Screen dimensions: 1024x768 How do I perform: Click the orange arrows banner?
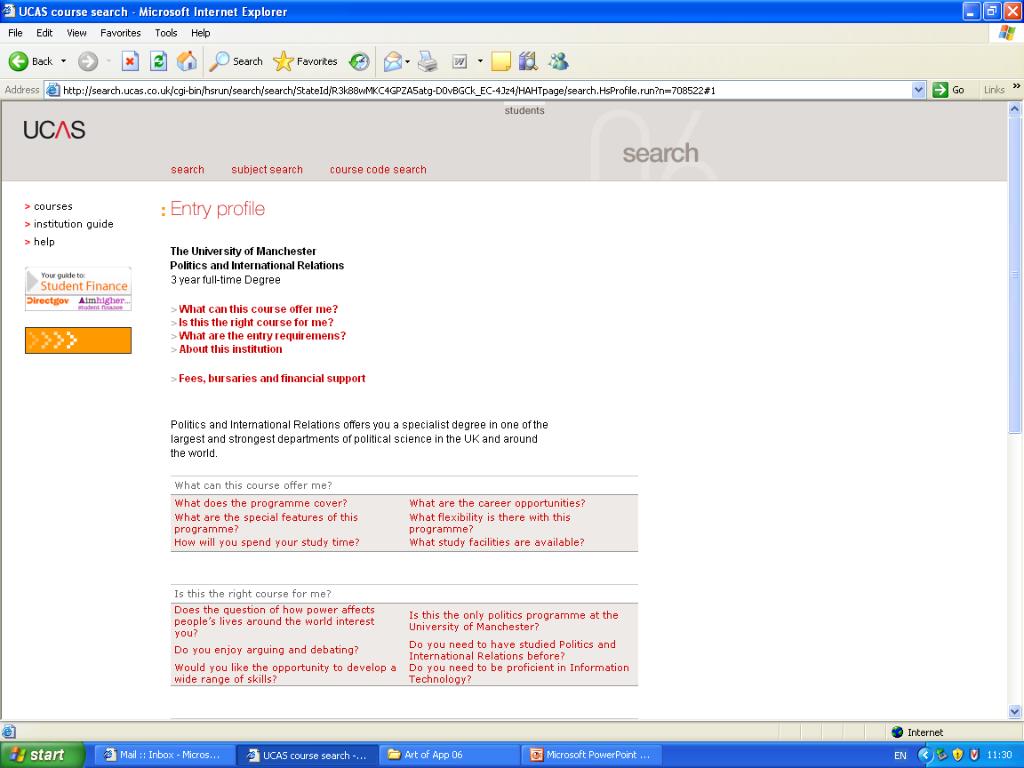pos(78,340)
